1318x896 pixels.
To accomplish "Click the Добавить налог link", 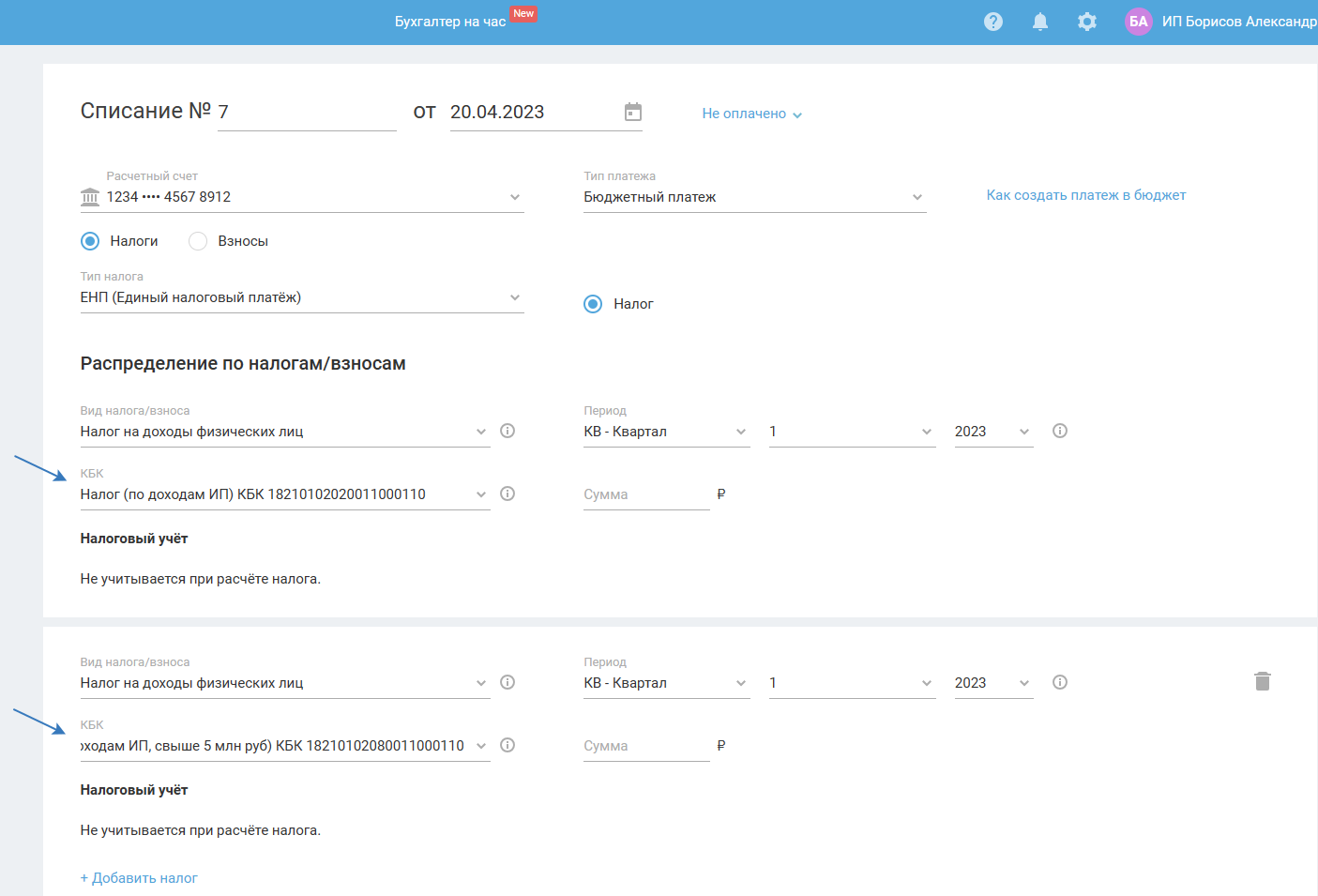I will point(139,878).
